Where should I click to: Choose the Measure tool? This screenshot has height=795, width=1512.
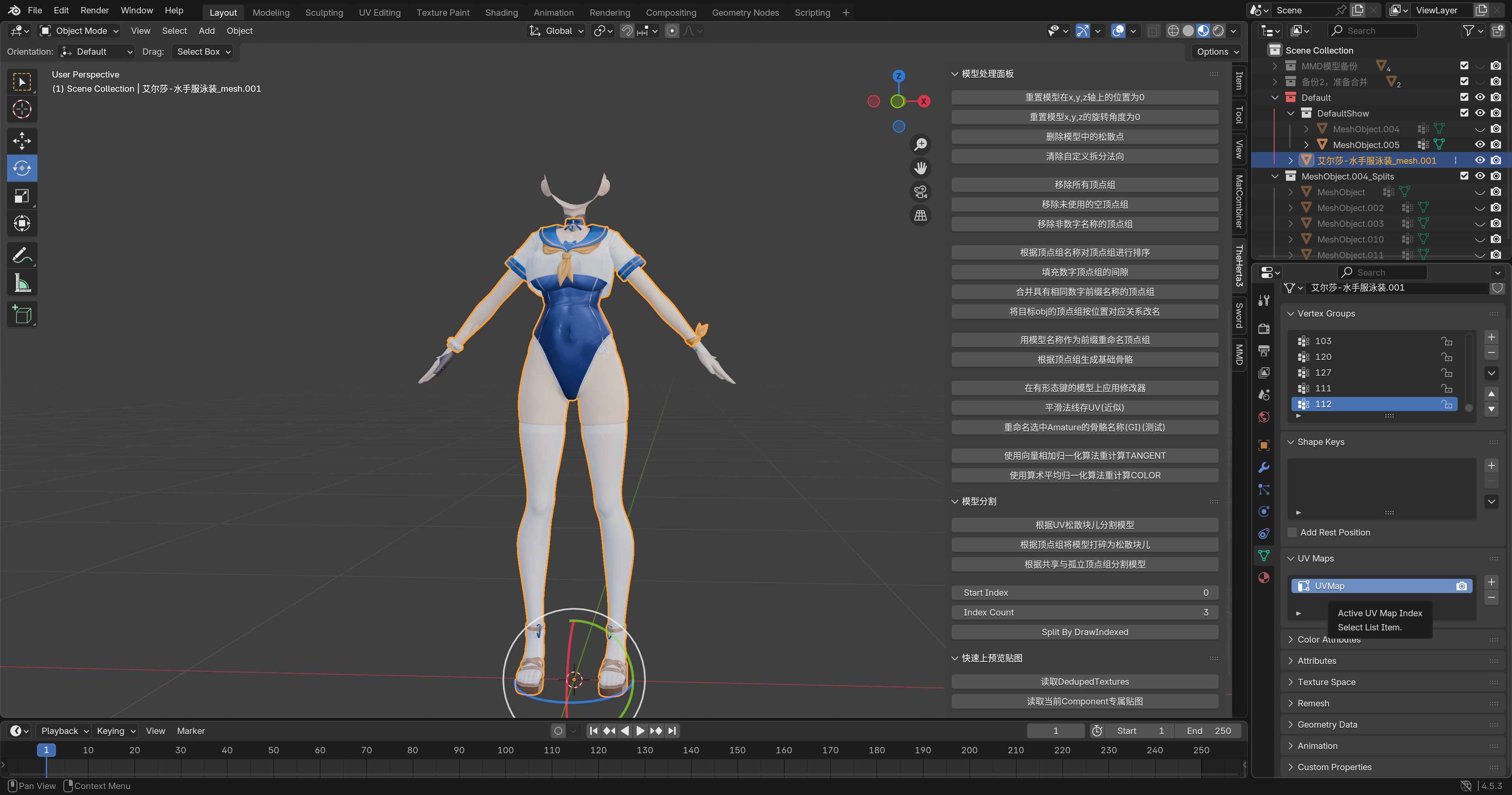22,284
